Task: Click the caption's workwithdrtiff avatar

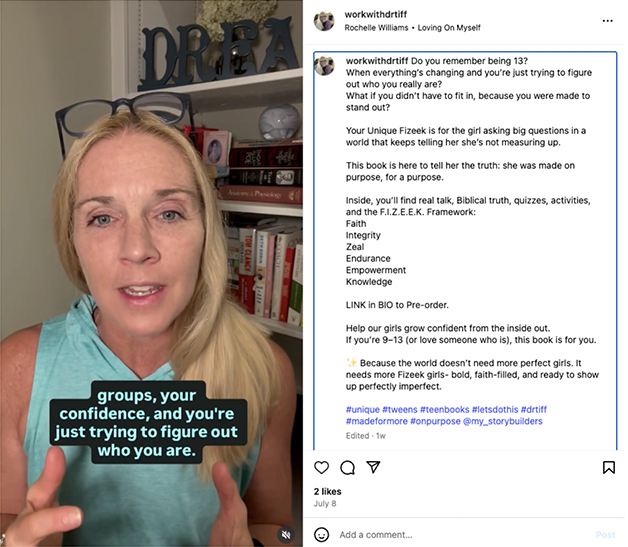Action: (324, 66)
